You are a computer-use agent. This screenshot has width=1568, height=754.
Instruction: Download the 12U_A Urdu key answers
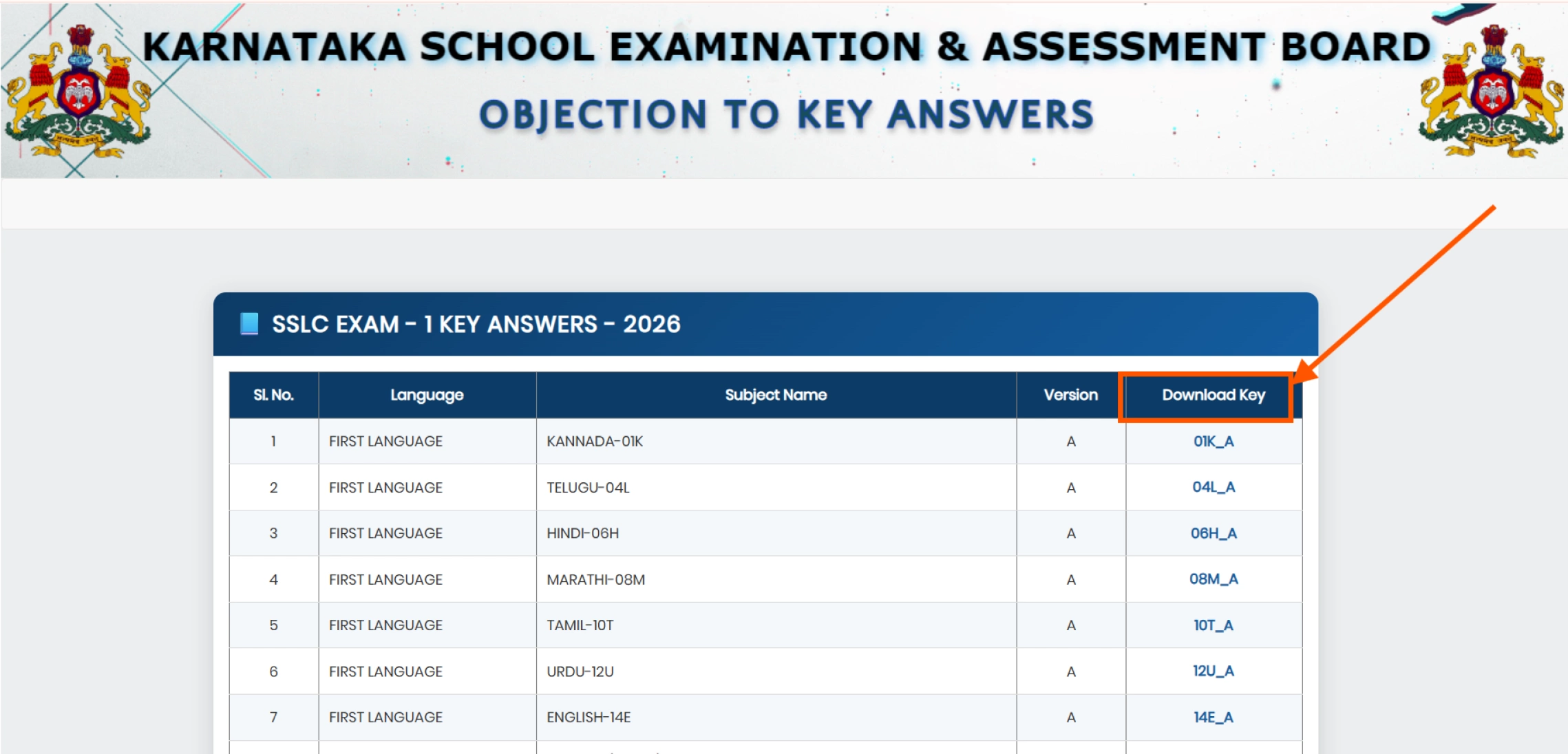pyautogui.click(x=1214, y=671)
